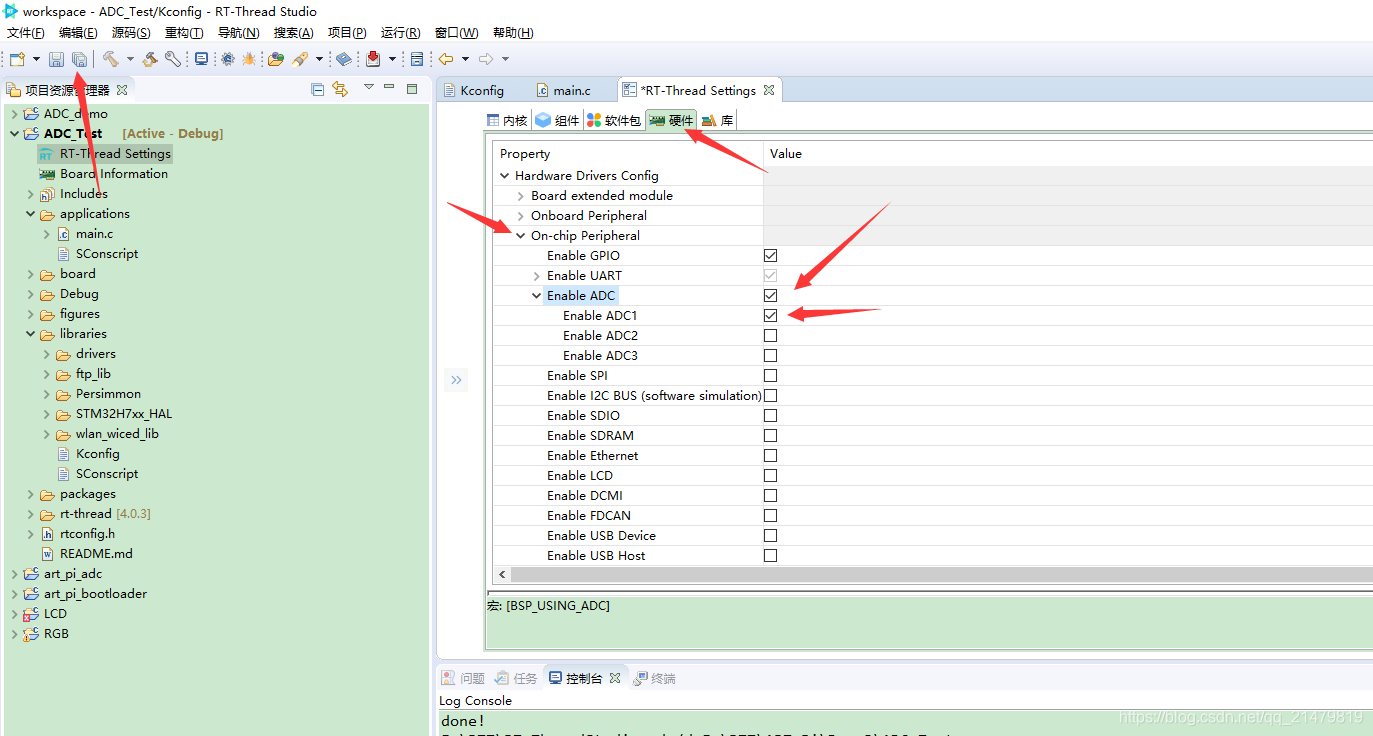Collapse all in project explorer
The height and width of the screenshot is (736, 1373).
[x=318, y=89]
